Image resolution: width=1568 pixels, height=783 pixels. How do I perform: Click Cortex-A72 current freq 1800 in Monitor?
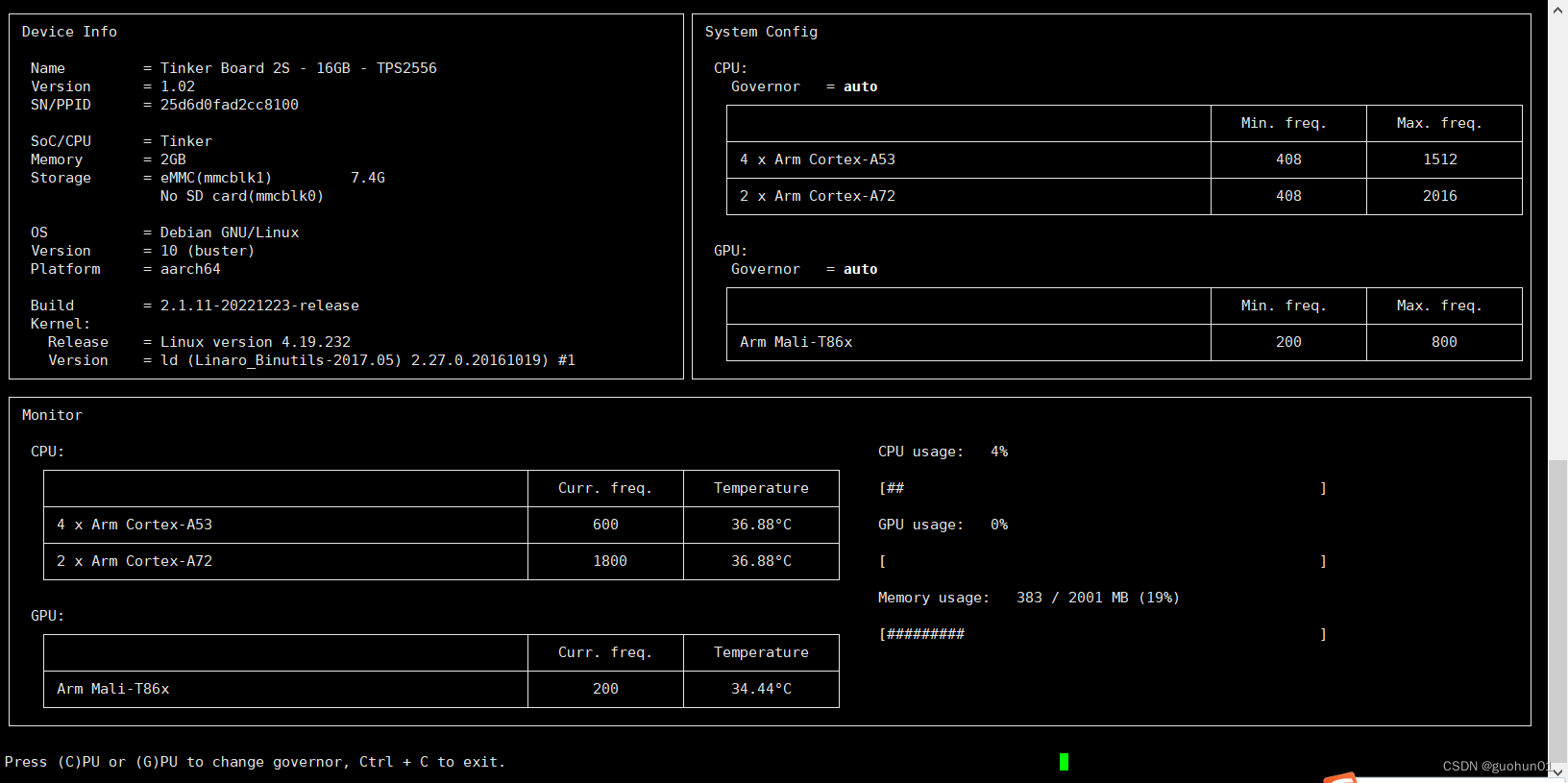tap(610, 561)
